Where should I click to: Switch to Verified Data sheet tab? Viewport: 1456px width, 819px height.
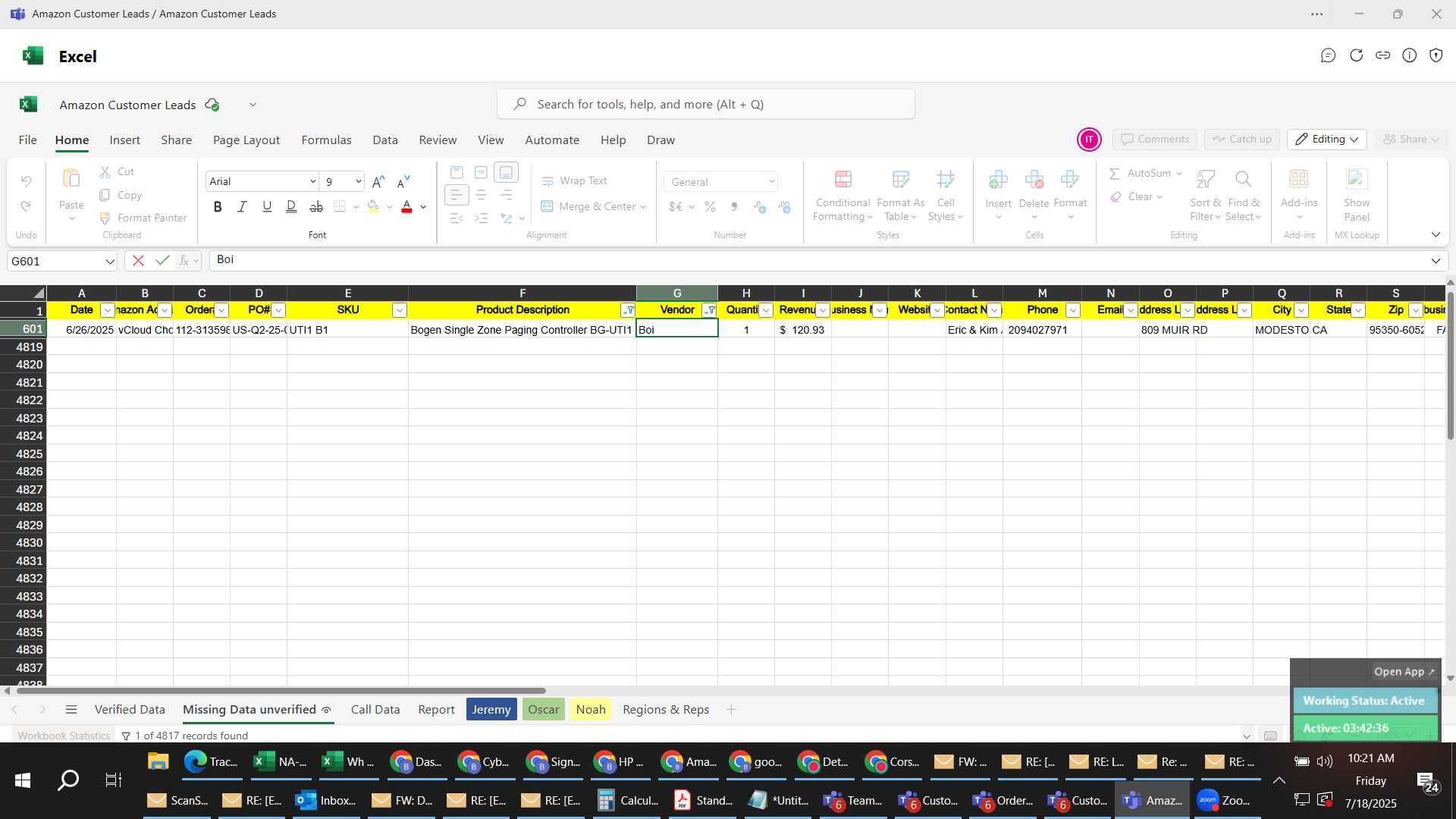(x=130, y=710)
